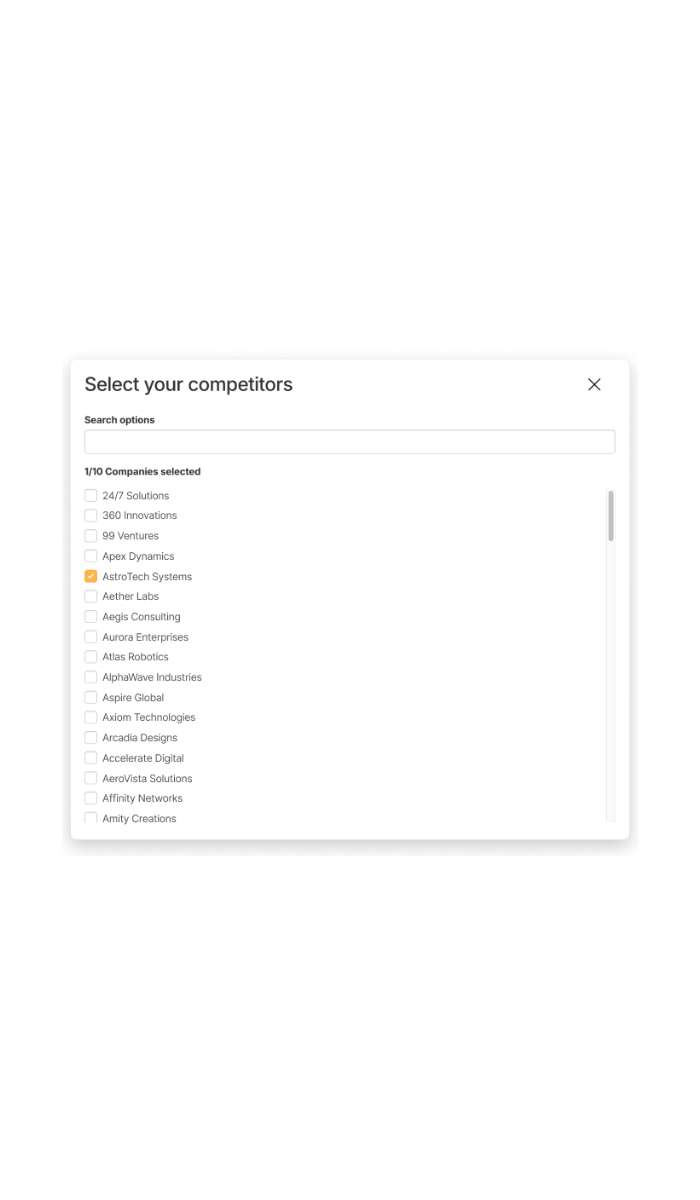Tick the Aspire Global checkbox
Image resolution: width=700 pixels, height=1200 pixels.
click(91, 698)
